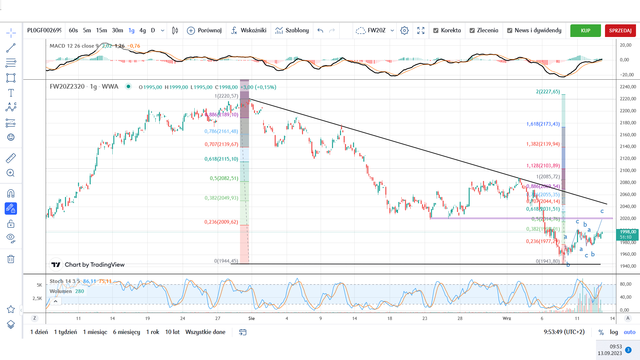640x360 pixels.
Task: Toggle stay in drawing mode
Action: [x=11, y=209]
